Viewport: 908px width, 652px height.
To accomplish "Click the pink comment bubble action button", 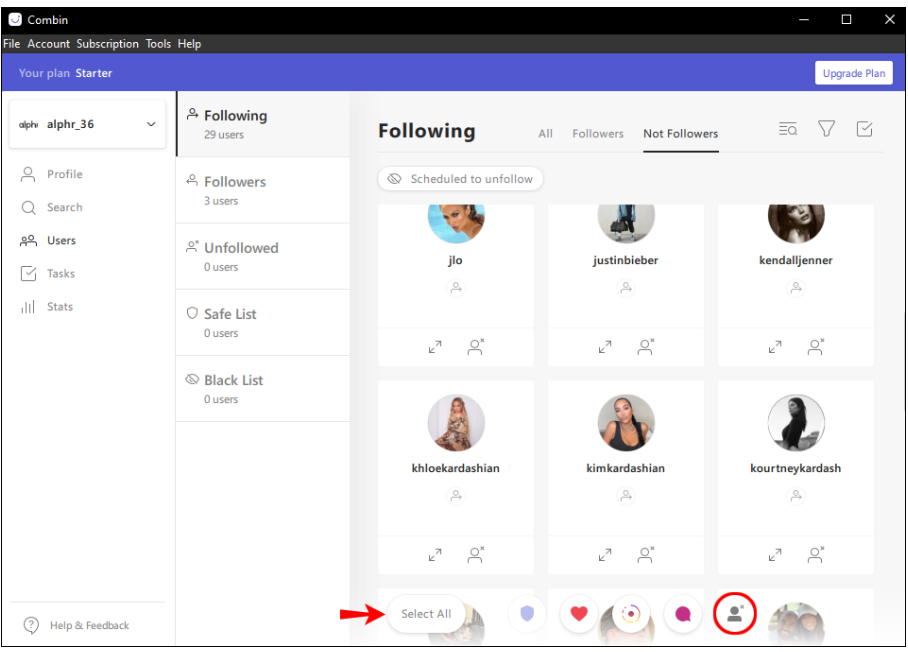I will 683,613.
